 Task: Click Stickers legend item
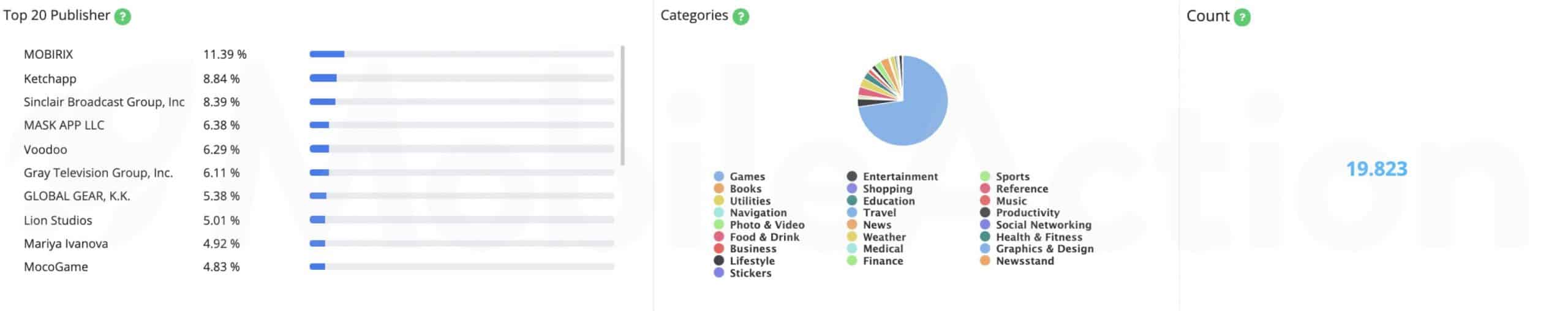pos(743,273)
